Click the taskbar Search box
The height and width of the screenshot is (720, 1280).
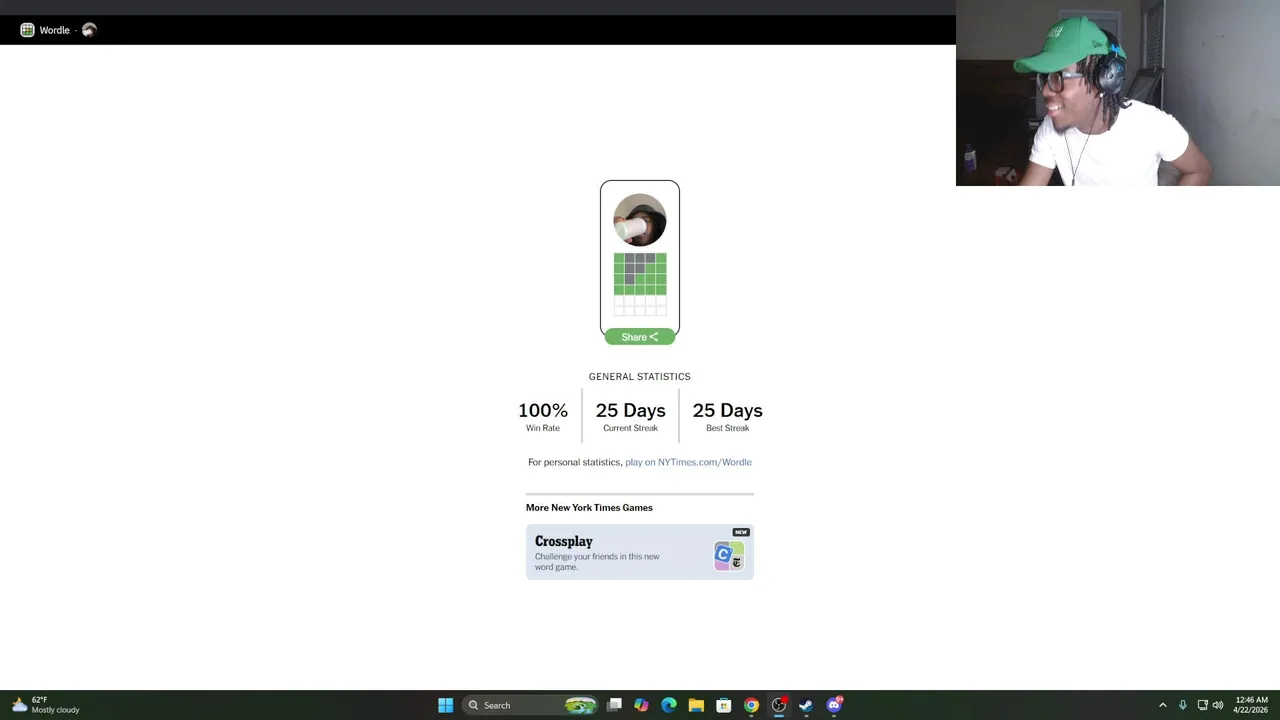532,705
